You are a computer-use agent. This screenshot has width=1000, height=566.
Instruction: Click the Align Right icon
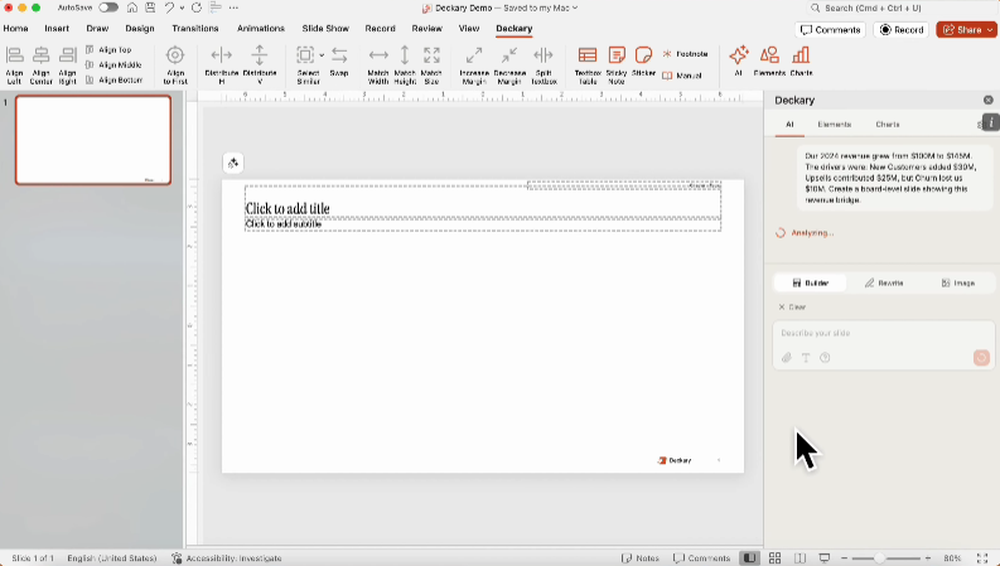click(x=68, y=64)
